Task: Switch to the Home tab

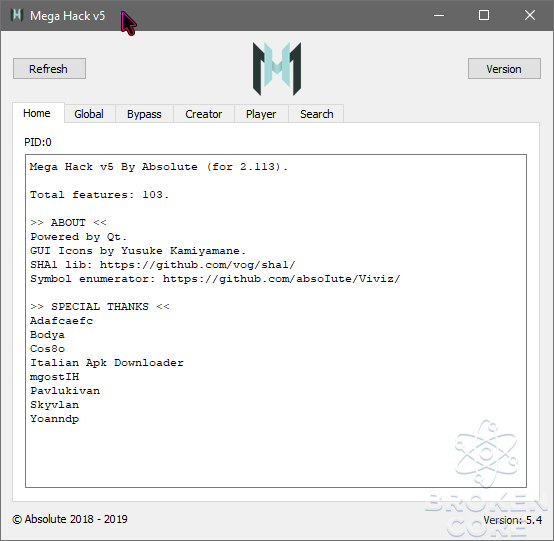Action: (x=38, y=113)
